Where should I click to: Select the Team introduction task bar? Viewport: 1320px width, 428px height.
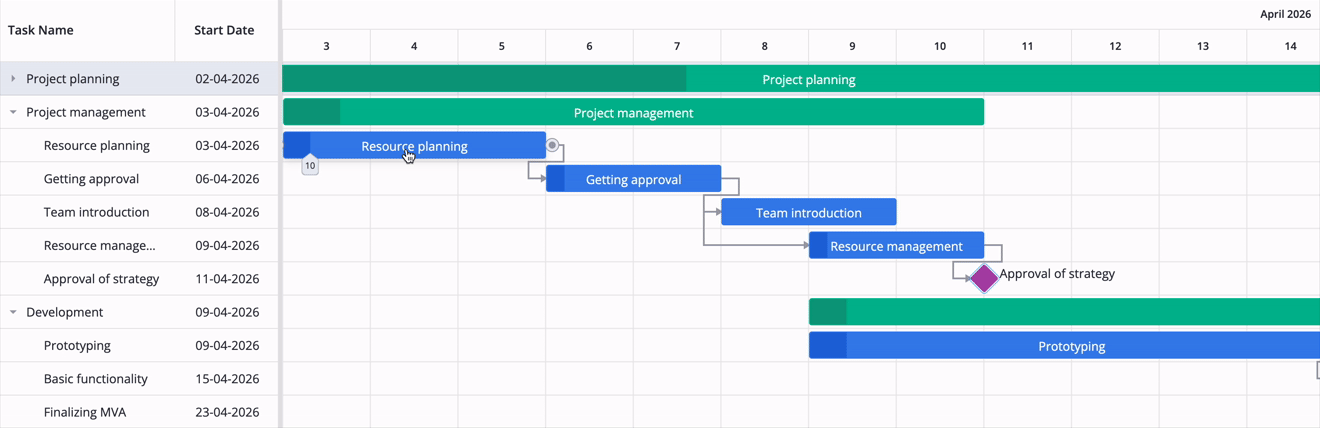coord(808,212)
